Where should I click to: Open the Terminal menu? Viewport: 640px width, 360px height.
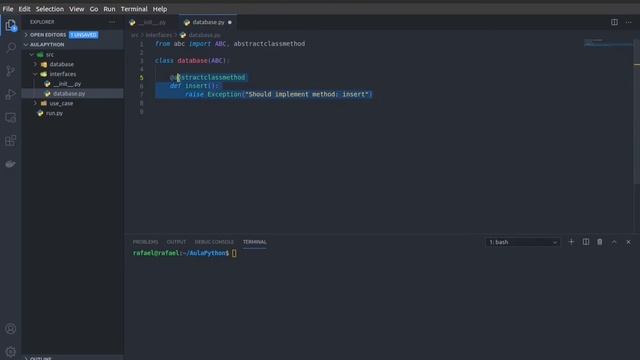134,9
